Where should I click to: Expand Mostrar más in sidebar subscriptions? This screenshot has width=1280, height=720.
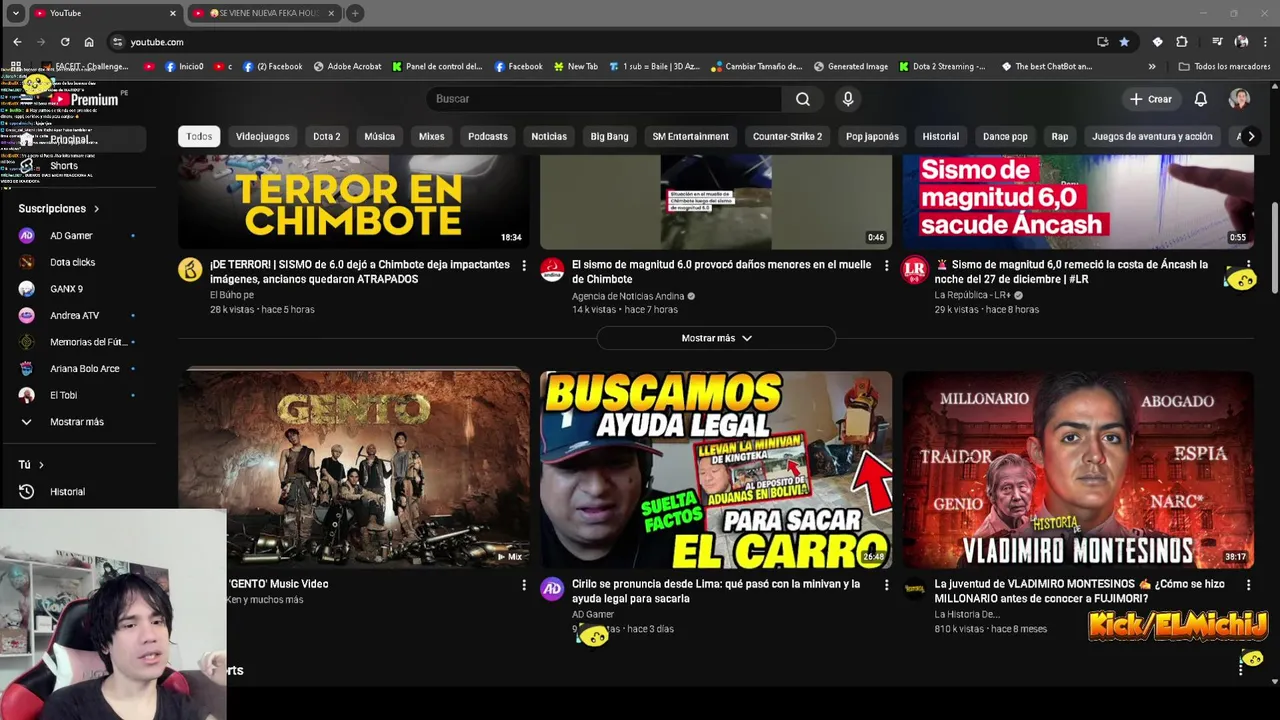pyautogui.click(x=78, y=422)
